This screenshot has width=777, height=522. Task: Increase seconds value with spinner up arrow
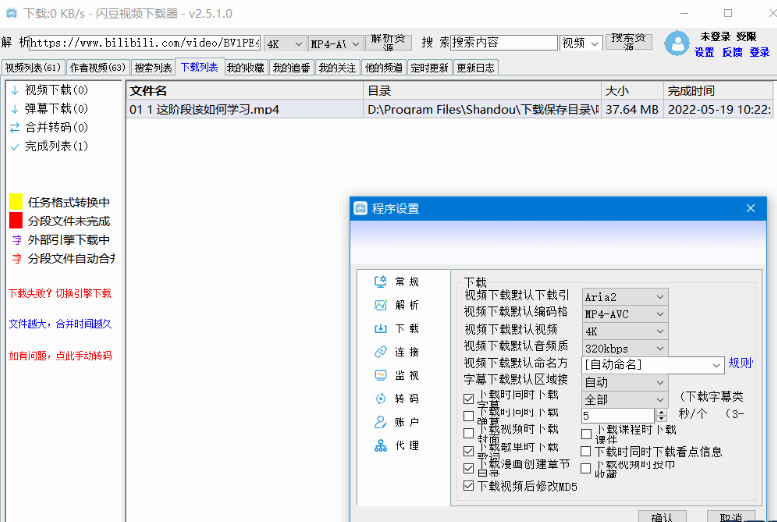pyautogui.click(x=662, y=412)
